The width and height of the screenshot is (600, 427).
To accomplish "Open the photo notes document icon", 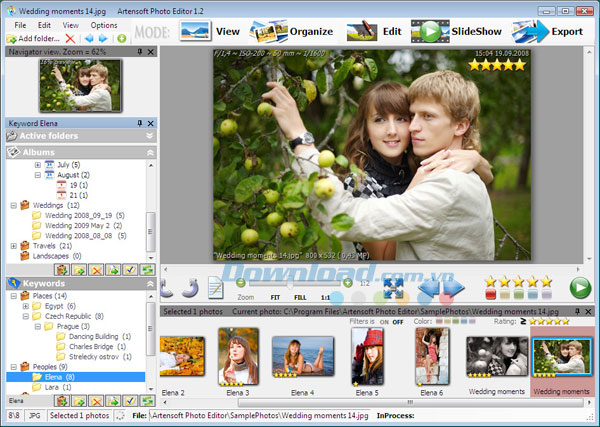I will (215, 288).
